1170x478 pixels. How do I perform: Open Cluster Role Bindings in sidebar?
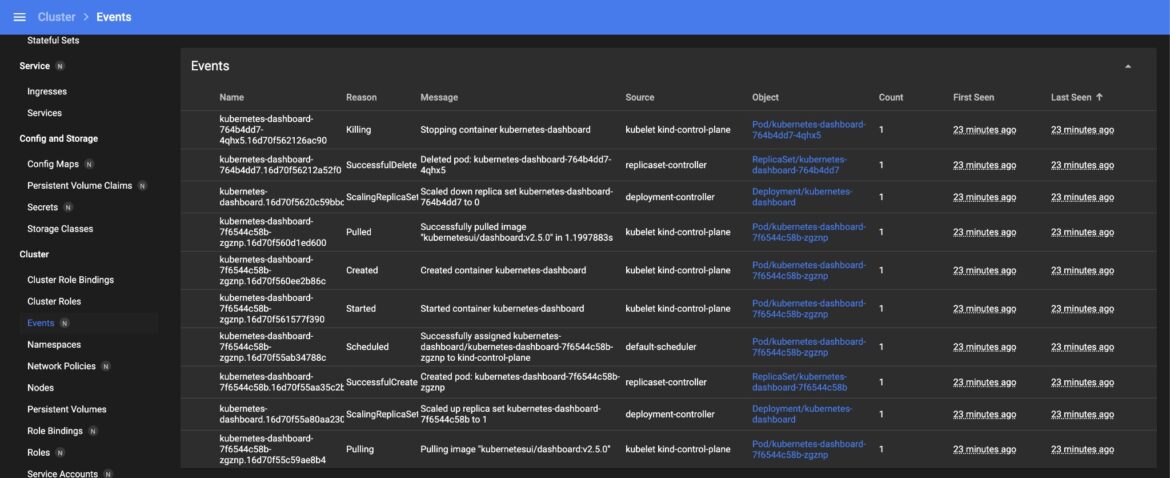pos(71,280)
